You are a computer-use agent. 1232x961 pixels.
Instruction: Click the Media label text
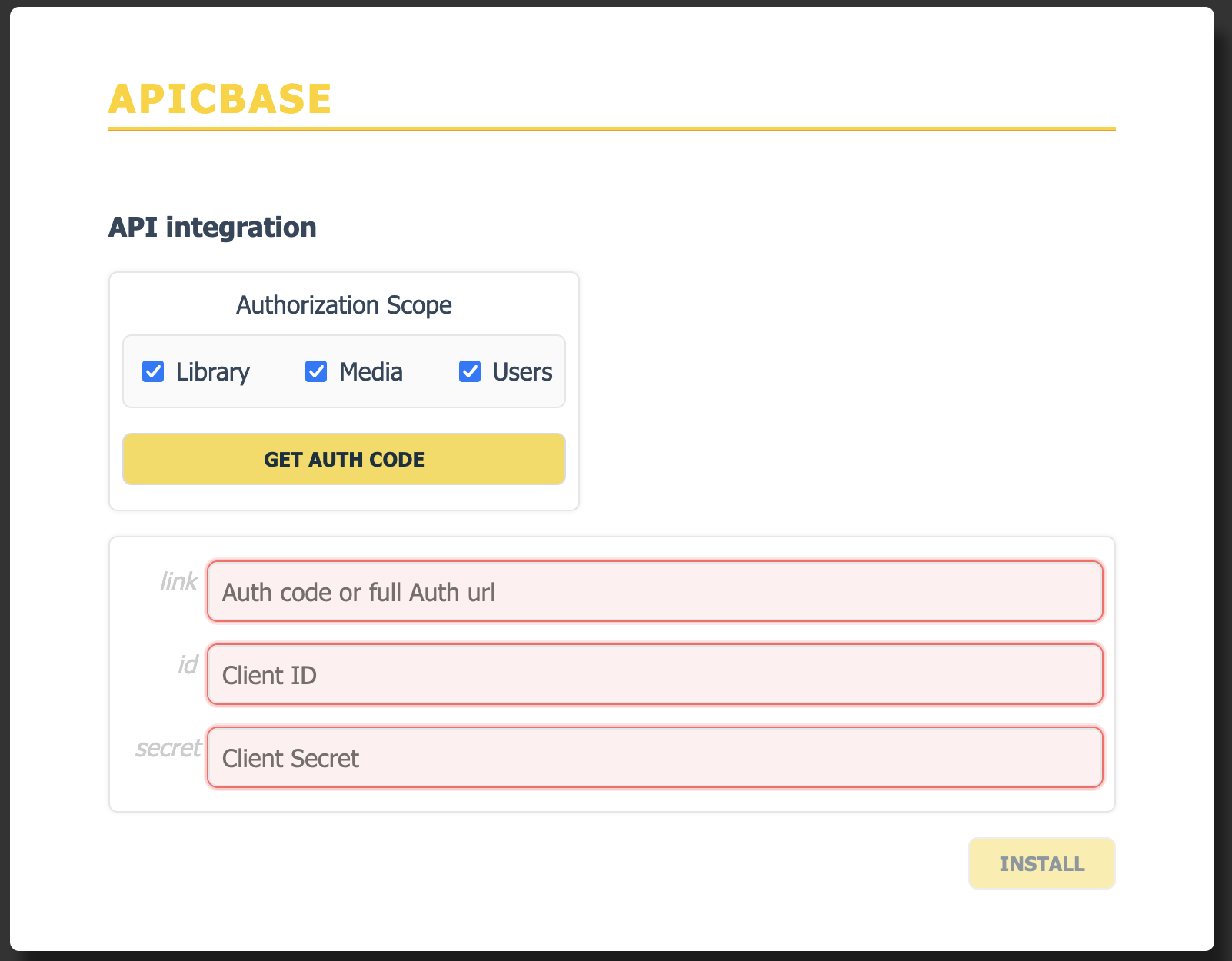tap(371, 372)
